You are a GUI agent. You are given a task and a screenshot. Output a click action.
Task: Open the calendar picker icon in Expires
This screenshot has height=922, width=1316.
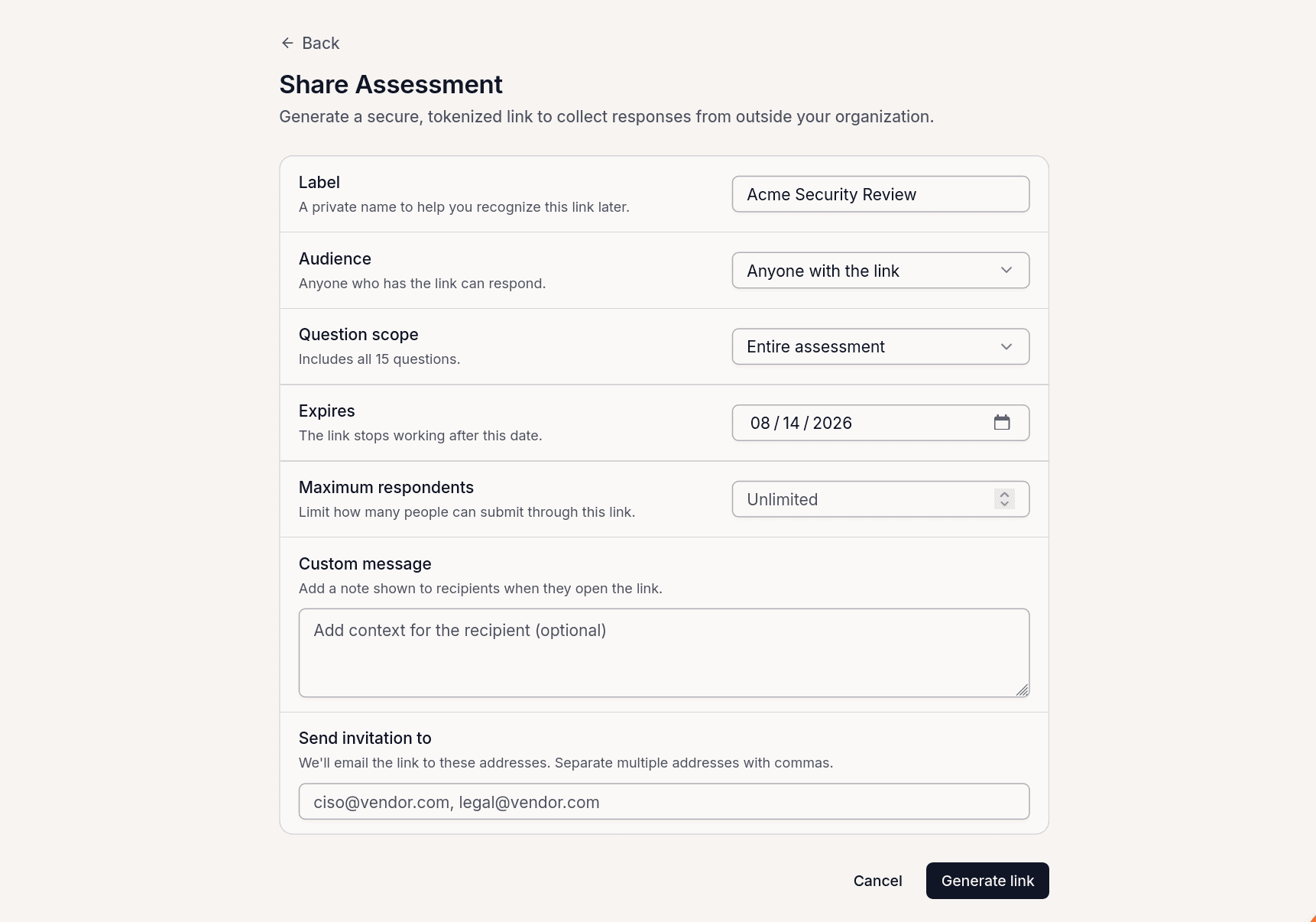pyautogui.click(x=1002, y=422)
